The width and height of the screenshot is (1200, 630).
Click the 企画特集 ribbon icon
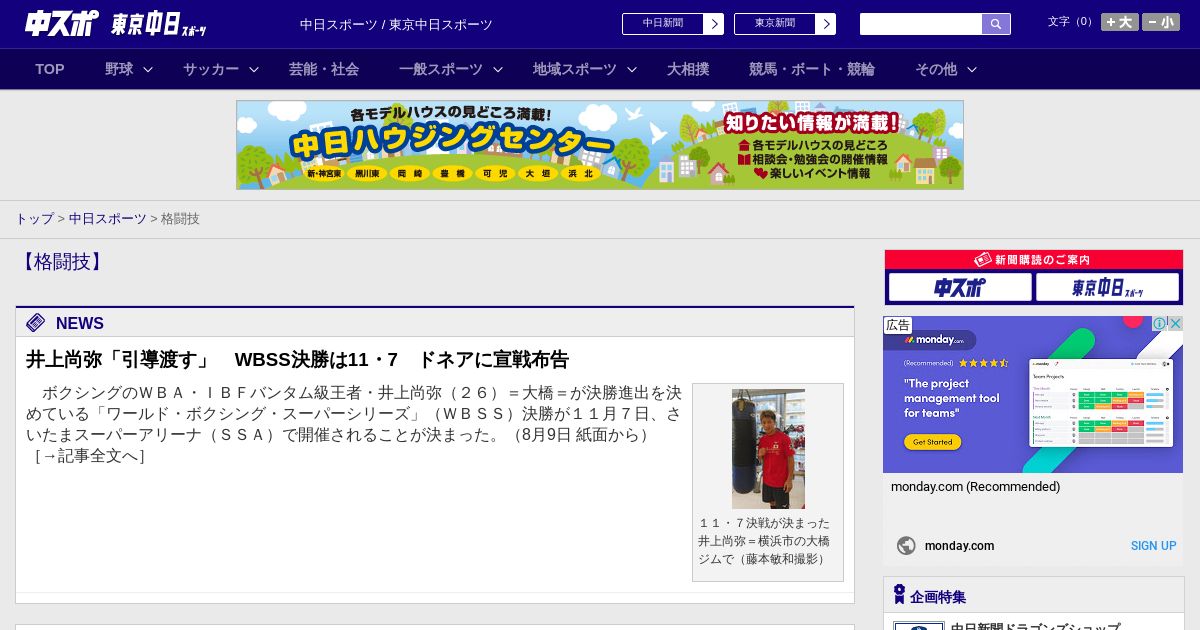(x=899, y=595)
